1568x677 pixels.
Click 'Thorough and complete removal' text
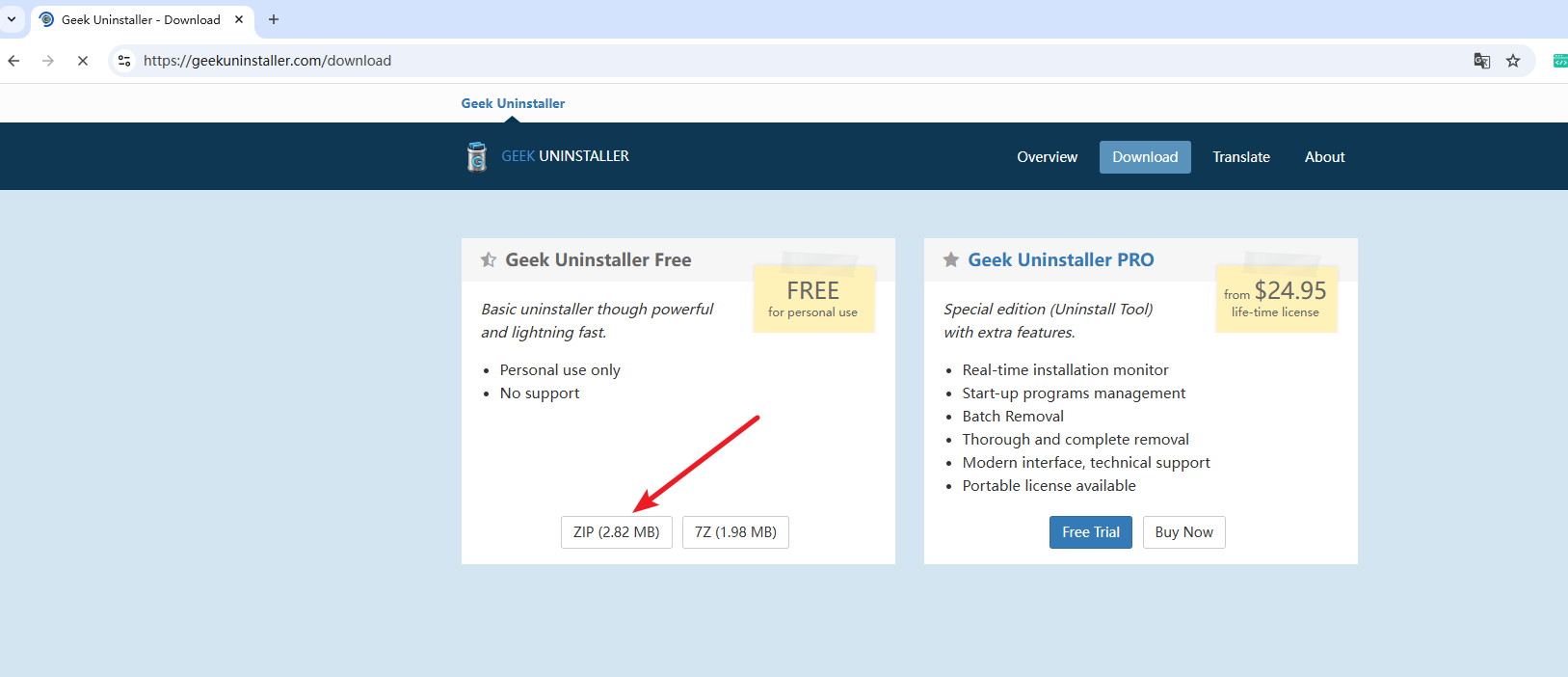[1076, 440]
